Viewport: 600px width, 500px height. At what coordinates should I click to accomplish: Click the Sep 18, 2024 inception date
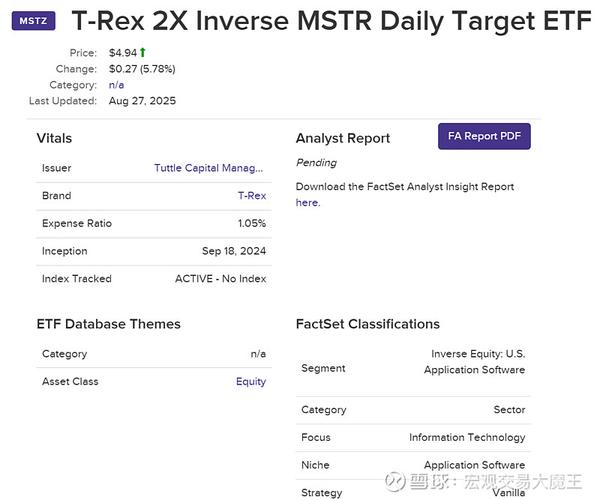[234, 251]
